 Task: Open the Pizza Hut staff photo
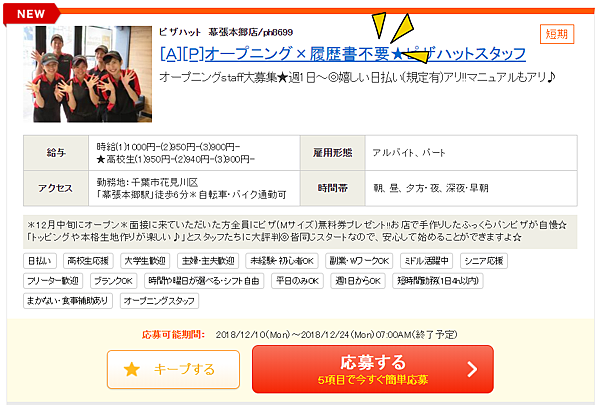[x=88, y=74]
